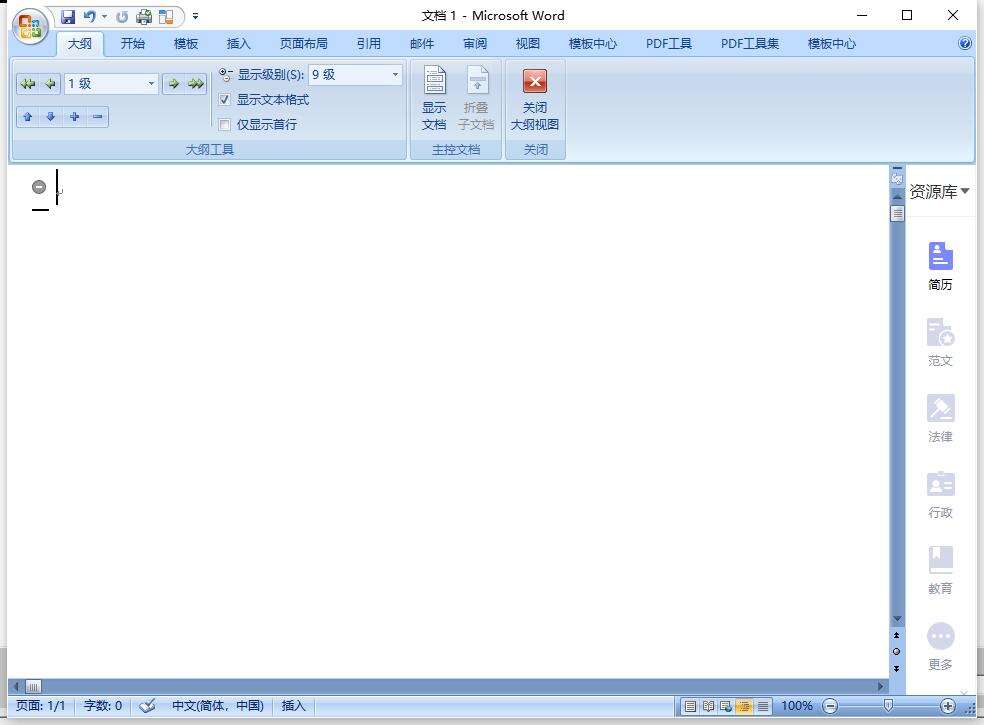This screenshot has width=984, height=725.
Task: Open the Customize Quick Access Toolbar arrow
Action: [x=195, y=17]
